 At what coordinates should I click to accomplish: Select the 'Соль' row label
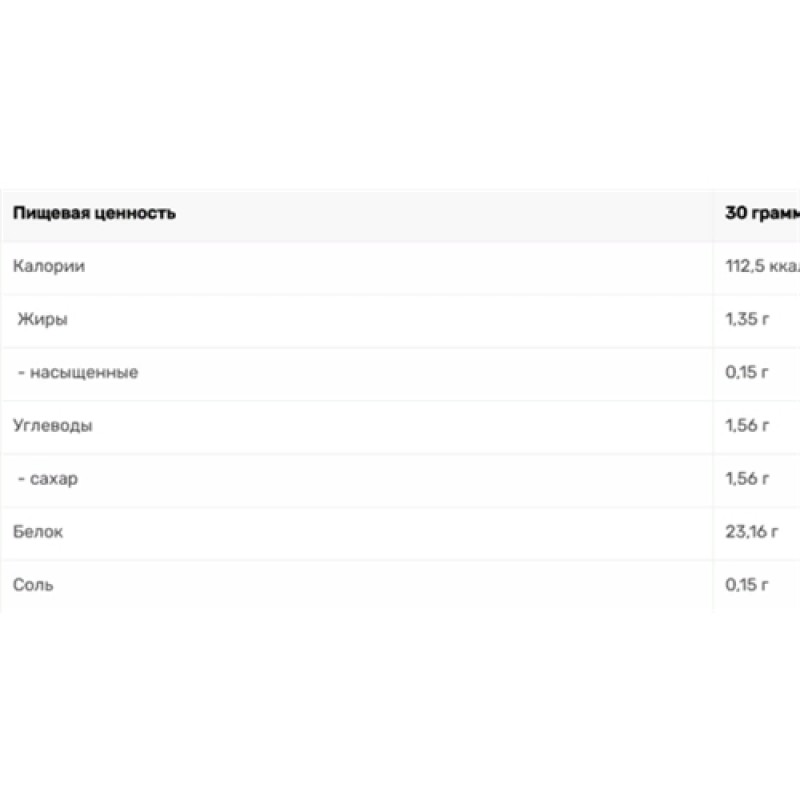click(34, 585)
